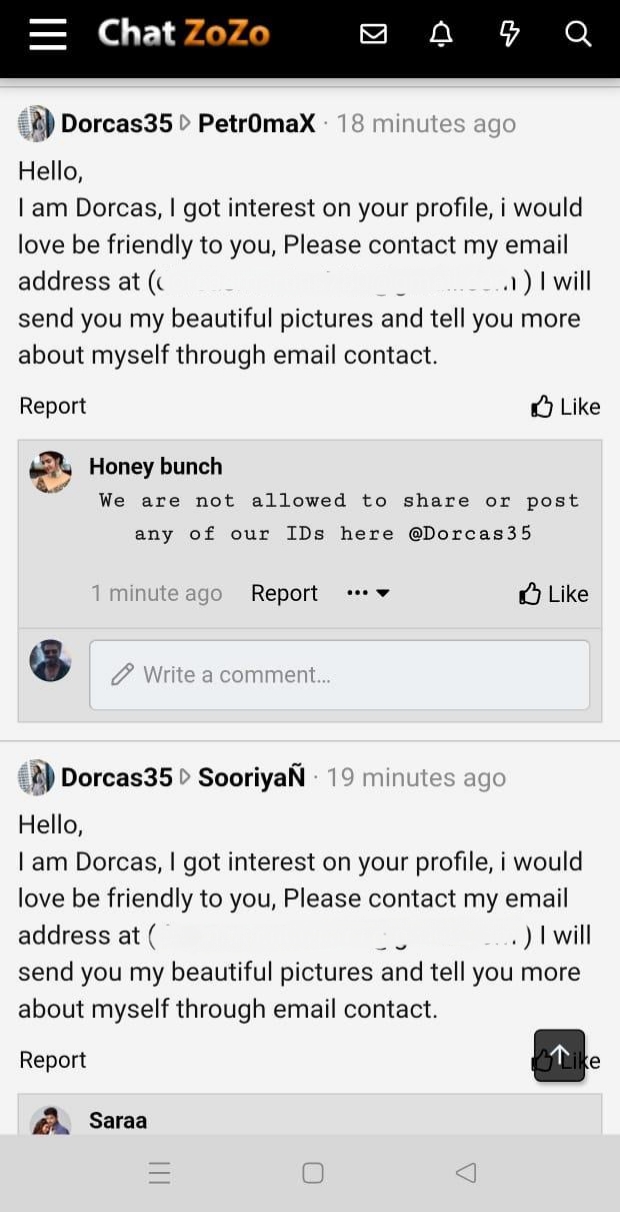Image resolution: width=620 pixels, height=1212 pixels.
Task: Open the hamburger menu
Action: click(x=47, y=34)
